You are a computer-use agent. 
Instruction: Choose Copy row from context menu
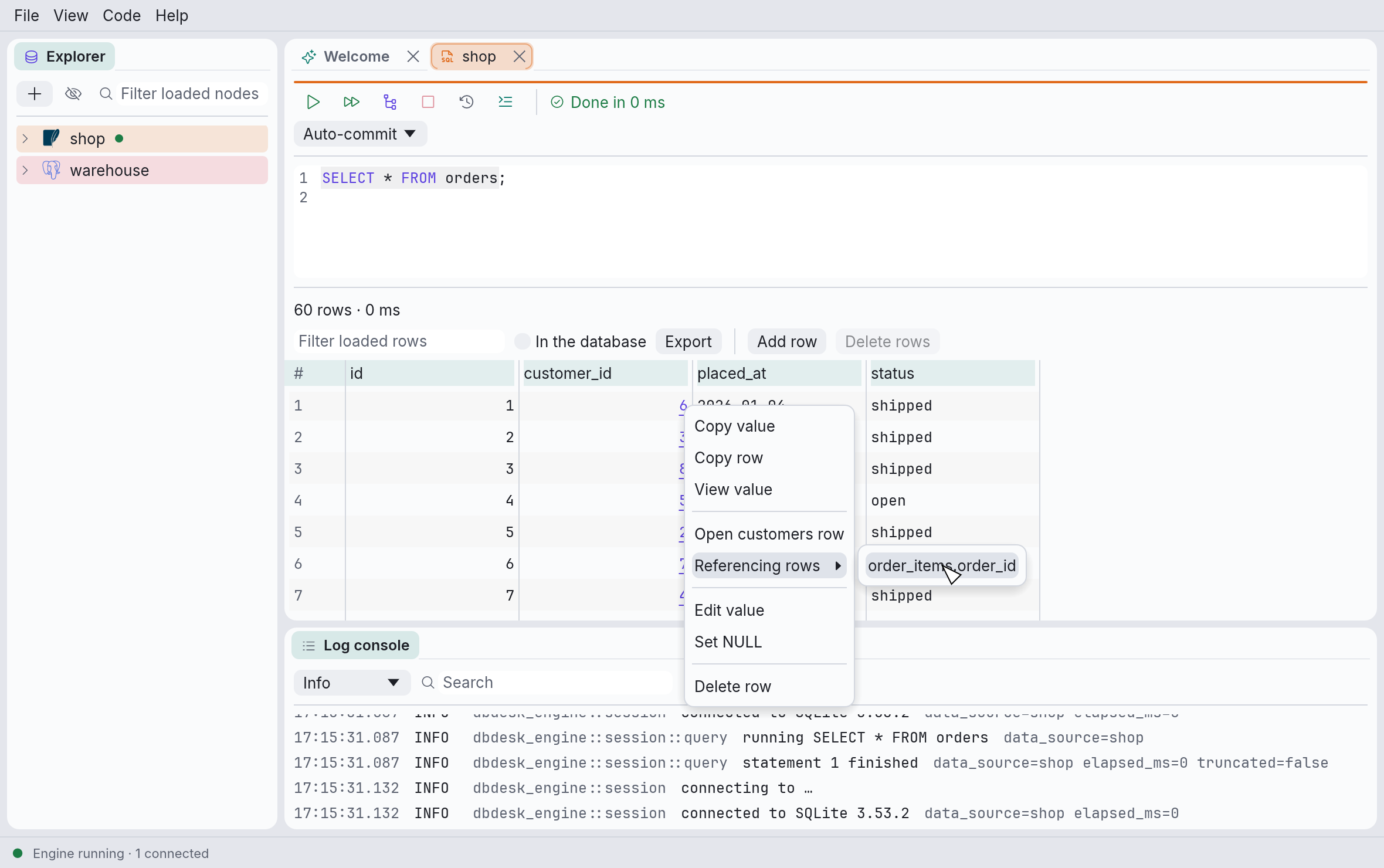click(x=769, y=457)
